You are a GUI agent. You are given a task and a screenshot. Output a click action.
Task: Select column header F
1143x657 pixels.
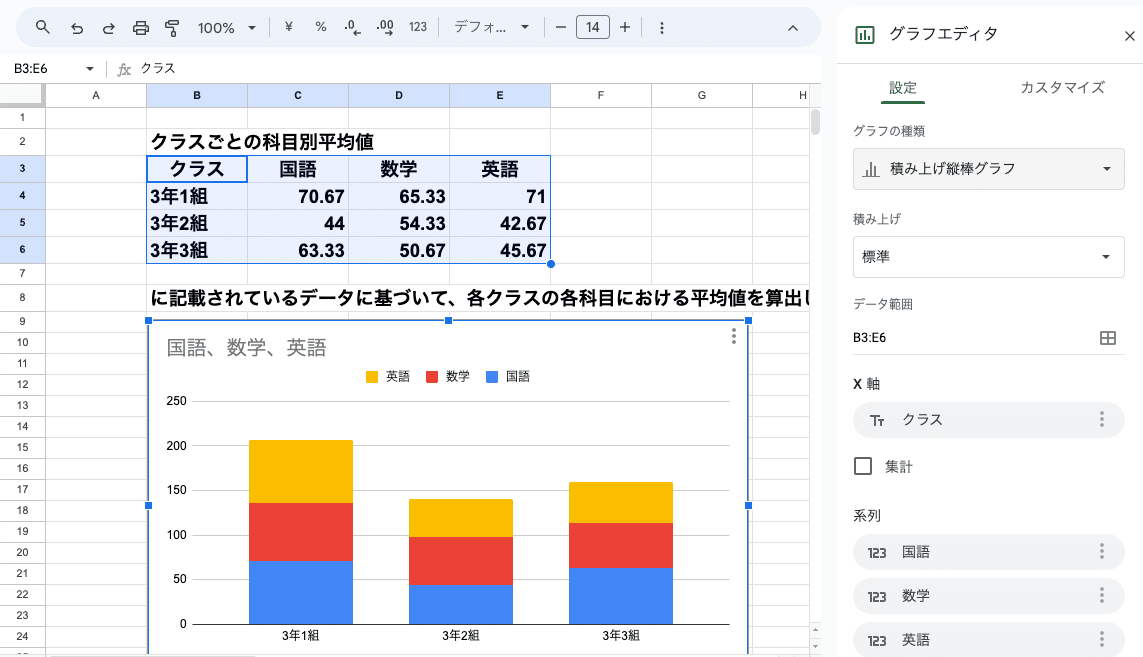(601, 96)
